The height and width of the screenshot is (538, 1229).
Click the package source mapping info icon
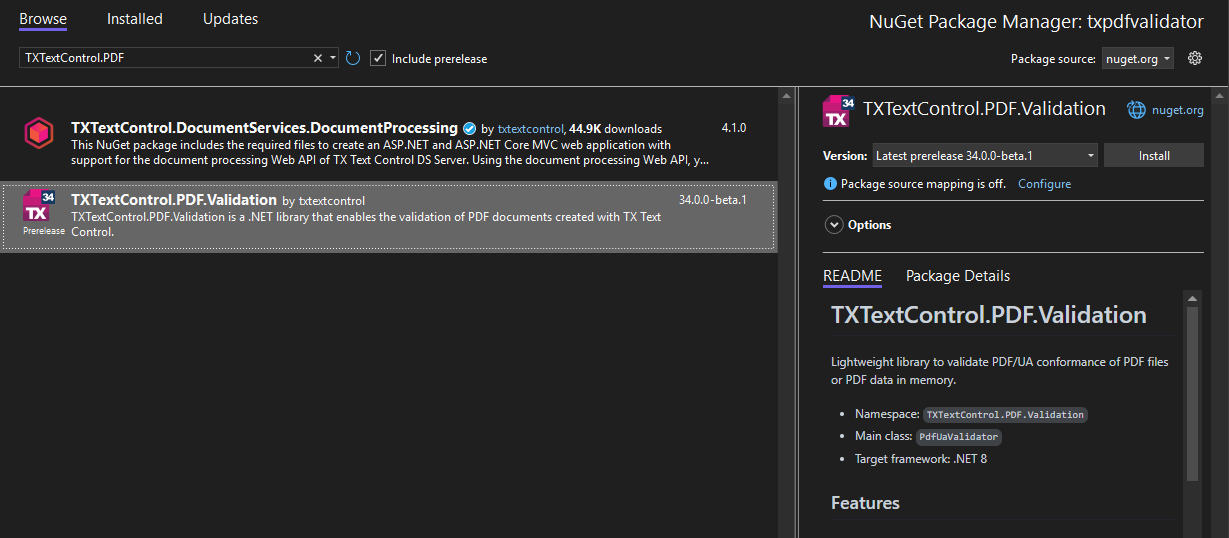pyautogui.click(x=830, y=184)
